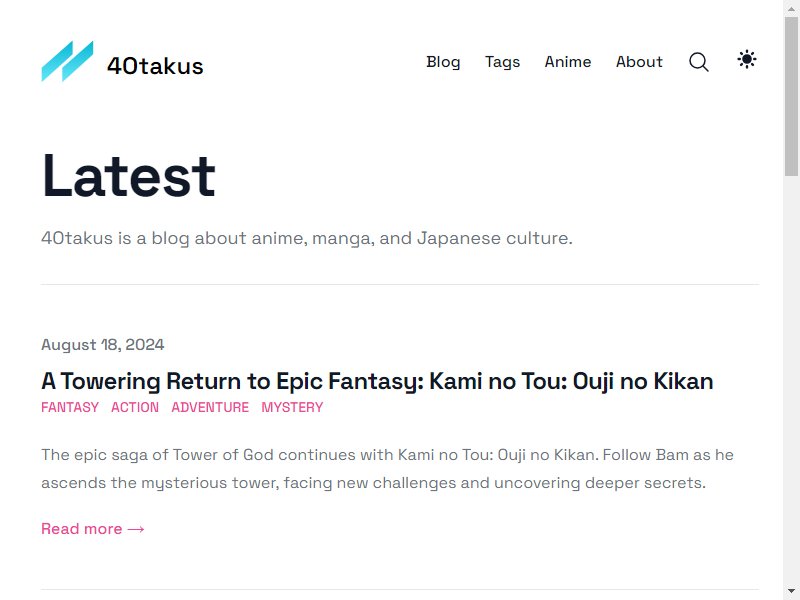Toggle the sun theme switcher
This screenshot has width=800, height=600.
(747, 60)
